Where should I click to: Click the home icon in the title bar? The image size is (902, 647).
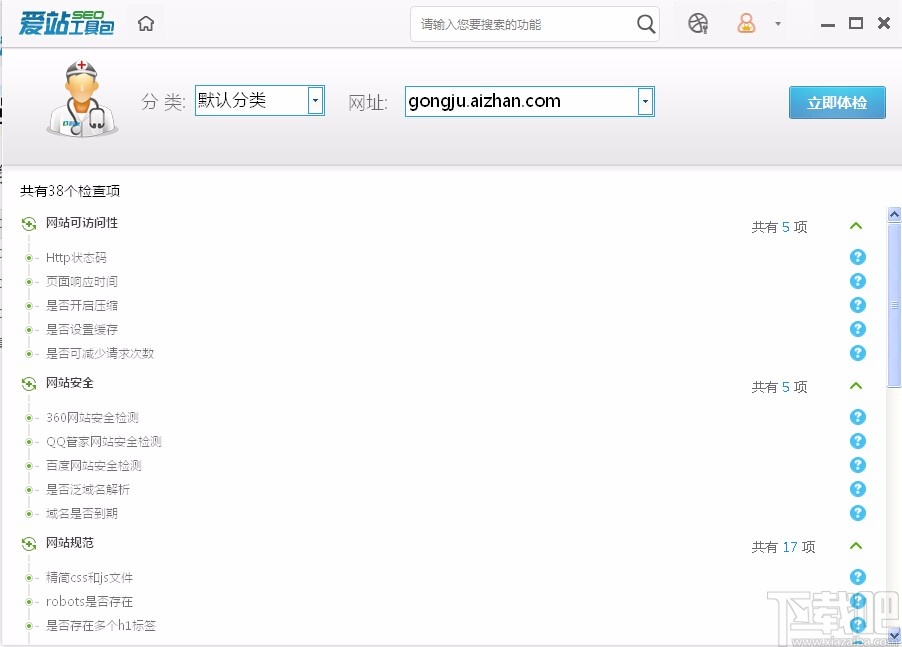click(x=144, y=22)
